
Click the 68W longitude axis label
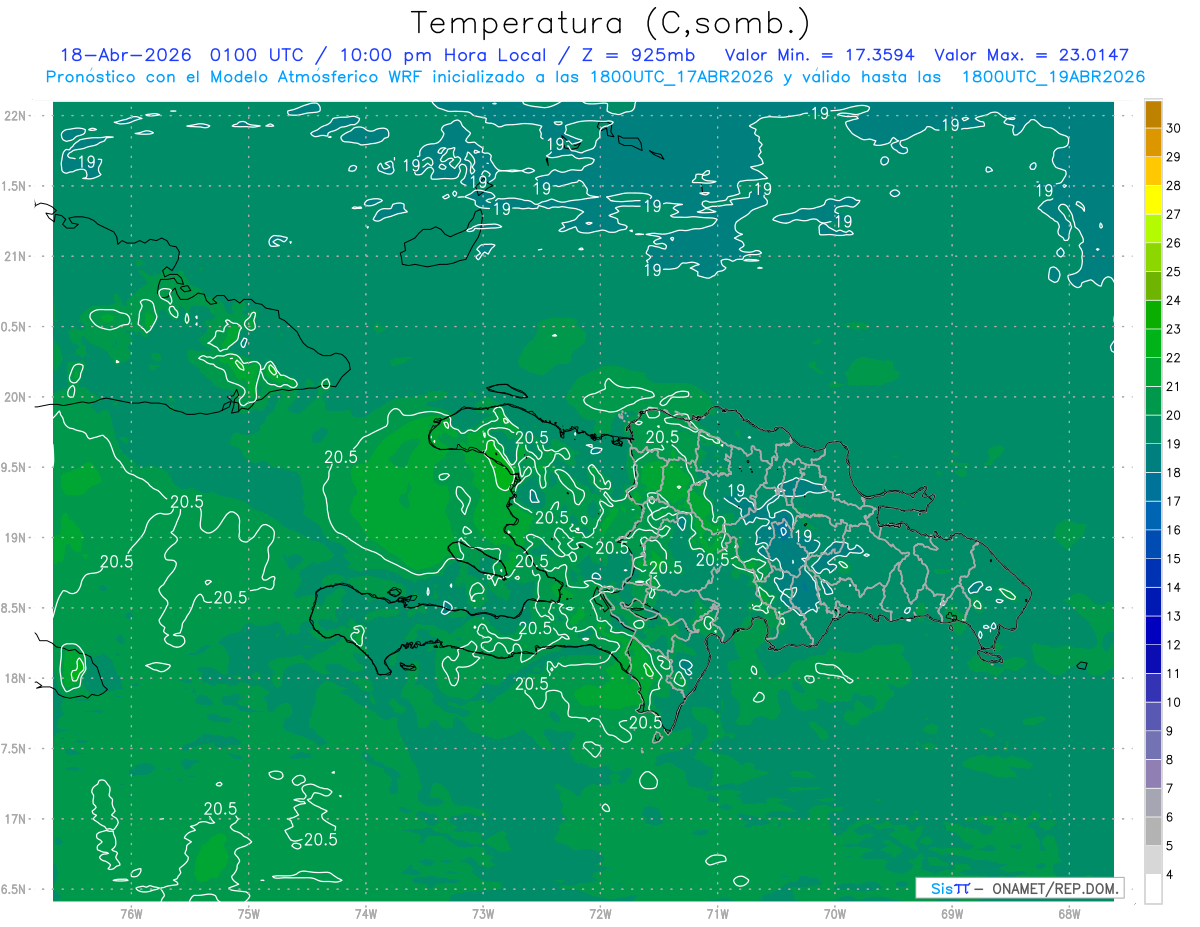(x=1069, y=913)
